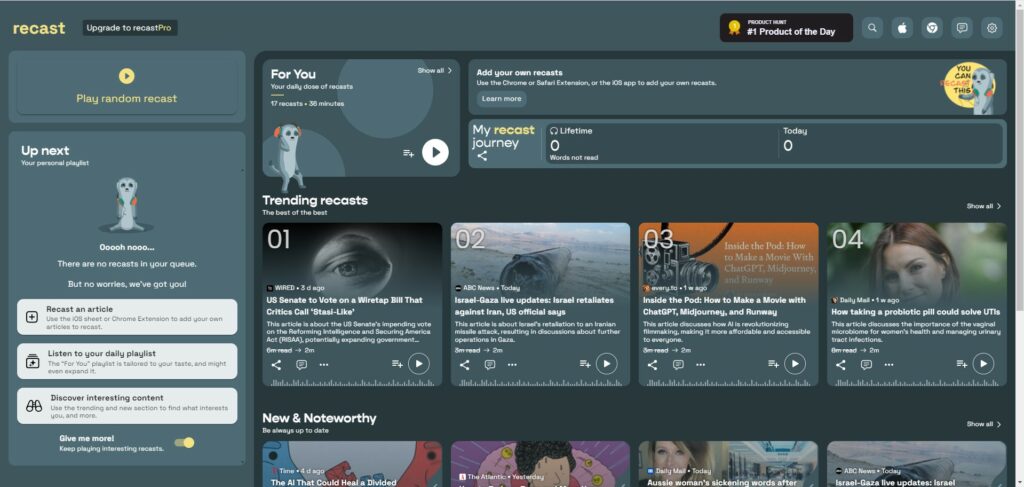Screen dimensions: 1024x487
Task: Click the plus icon on Recast an article
Action: (32, 317)
